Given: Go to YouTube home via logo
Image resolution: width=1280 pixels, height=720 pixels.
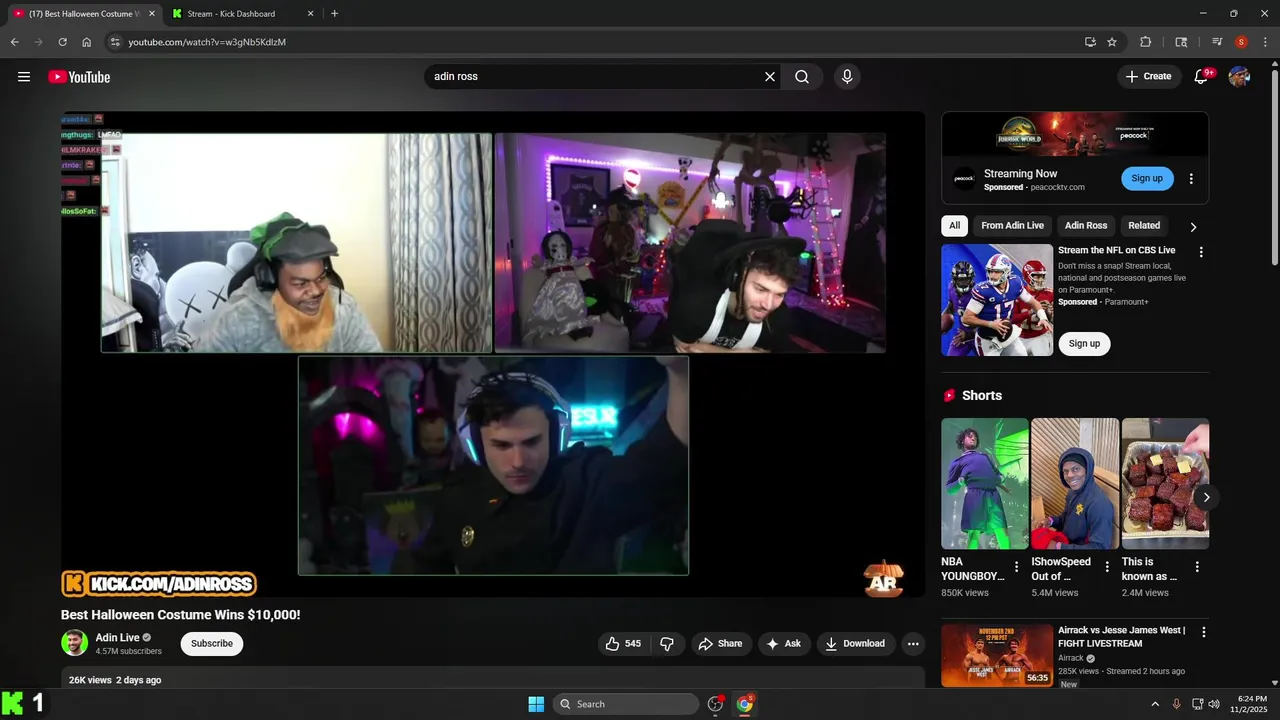Looking at the screenshot, I should click(x=79, y=77).
